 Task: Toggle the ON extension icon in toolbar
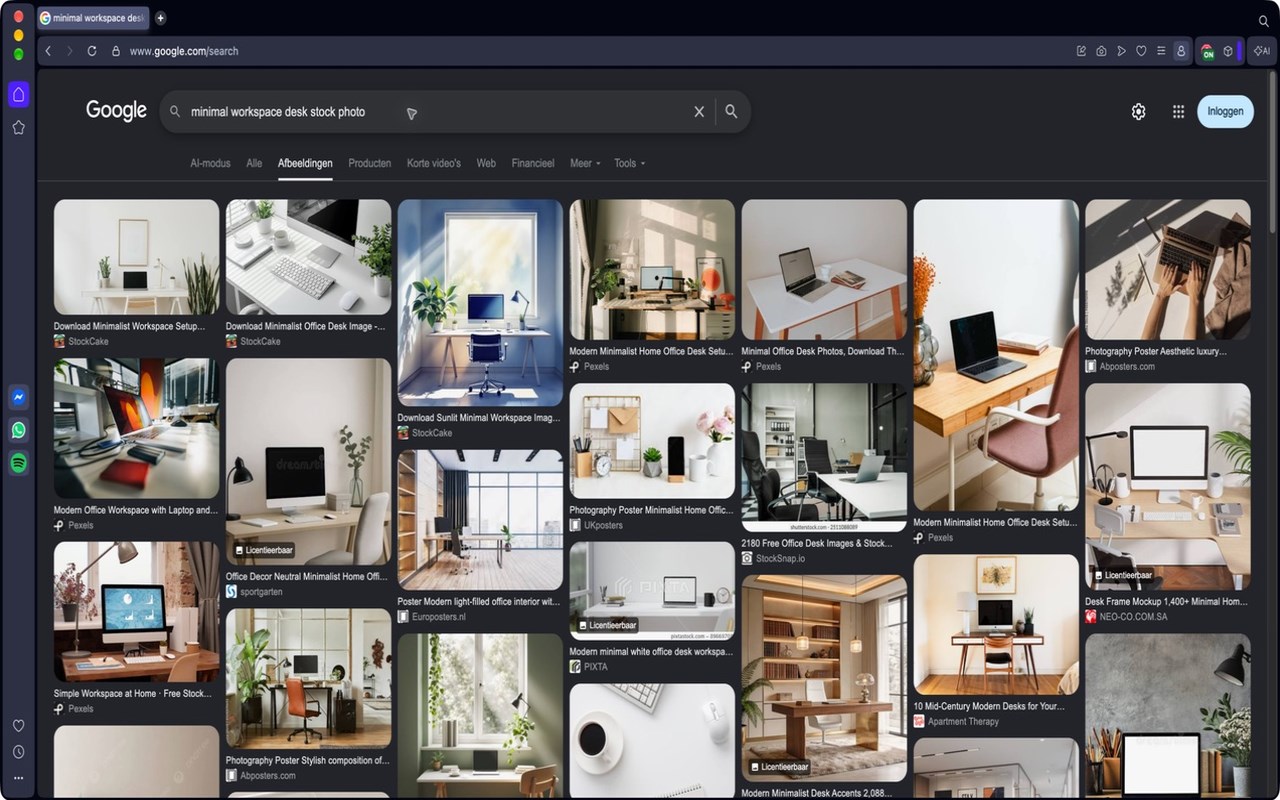(x=1208, y=51)
